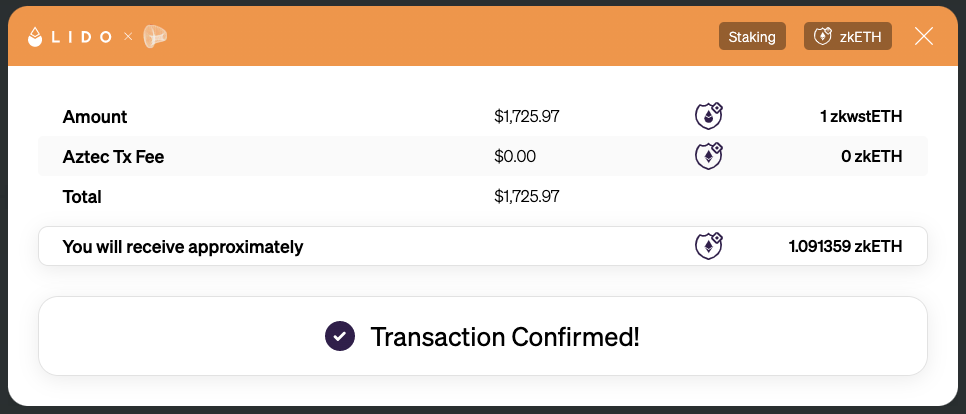Viewport: 966px width, 414px height.
Task: Click the Lido droplet logo icon
Action: (35, 37)
